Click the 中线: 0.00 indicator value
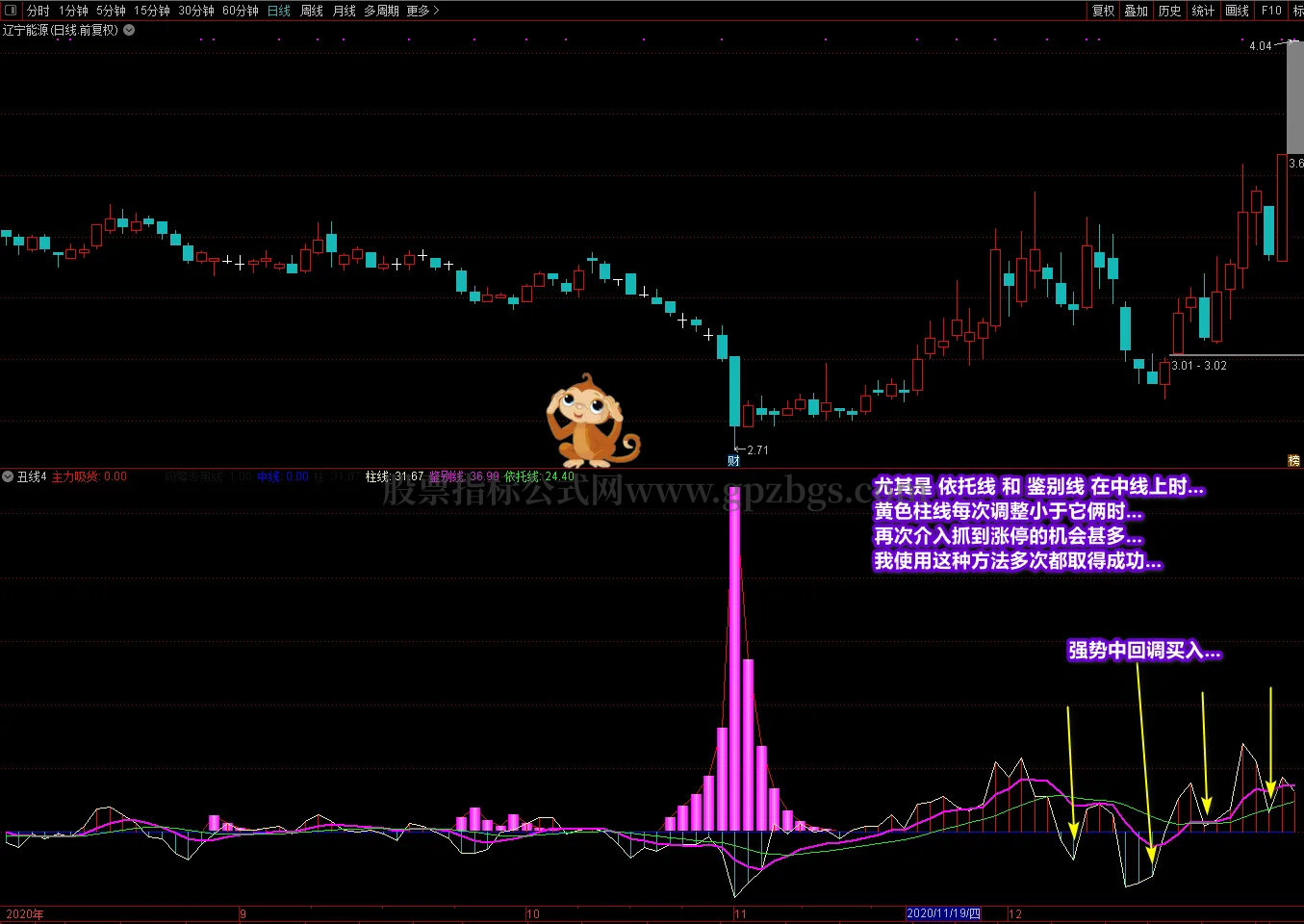The image size is (1304, 924). (283, 476)
